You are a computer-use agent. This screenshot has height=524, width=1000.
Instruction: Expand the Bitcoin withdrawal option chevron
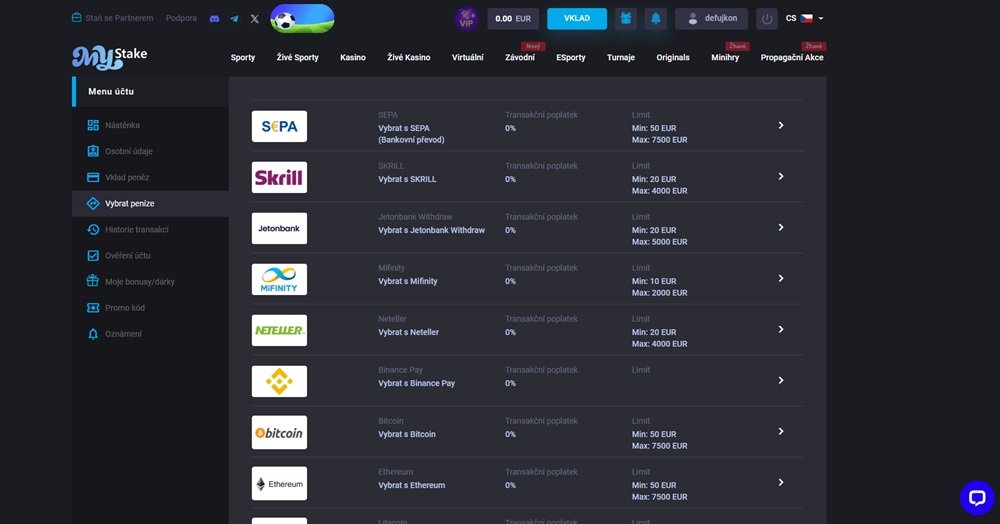point(781,432)
